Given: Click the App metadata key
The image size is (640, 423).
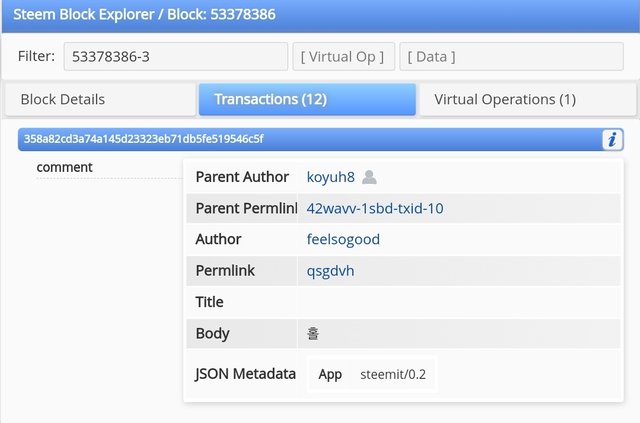Looking at the screenshot, I should [330, 374].
